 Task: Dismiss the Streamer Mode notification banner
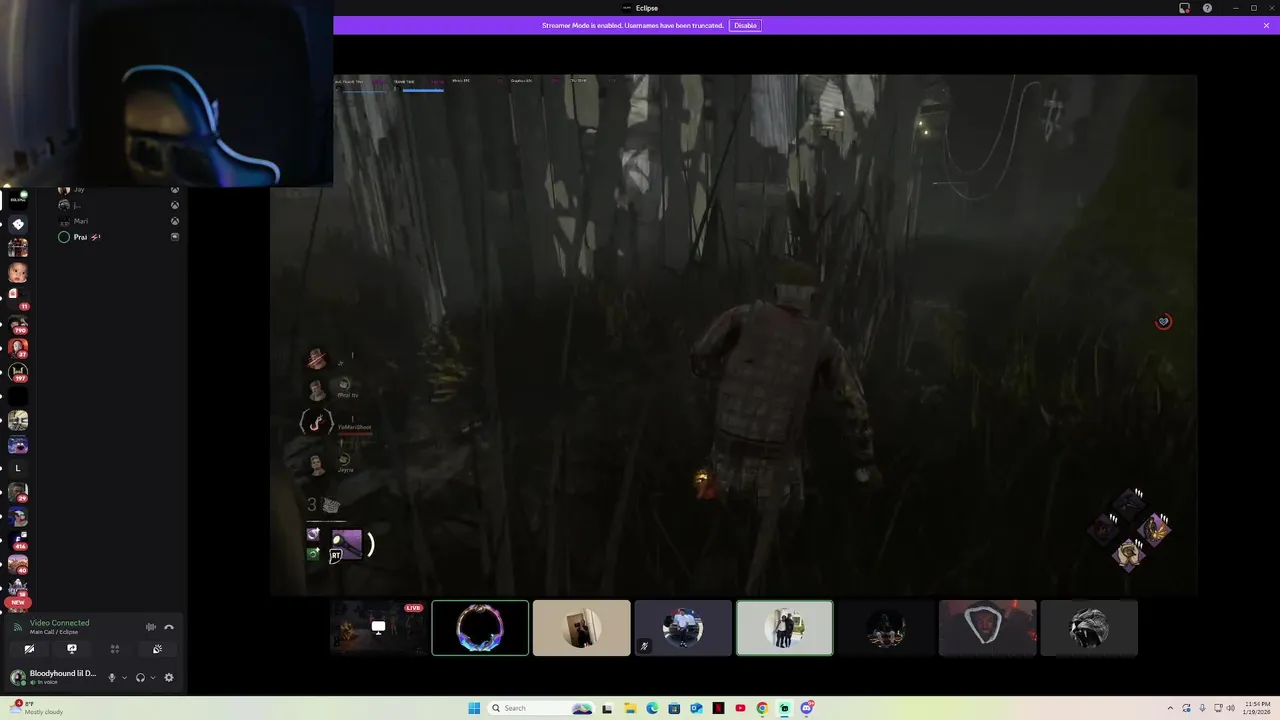coord(1266,25)
